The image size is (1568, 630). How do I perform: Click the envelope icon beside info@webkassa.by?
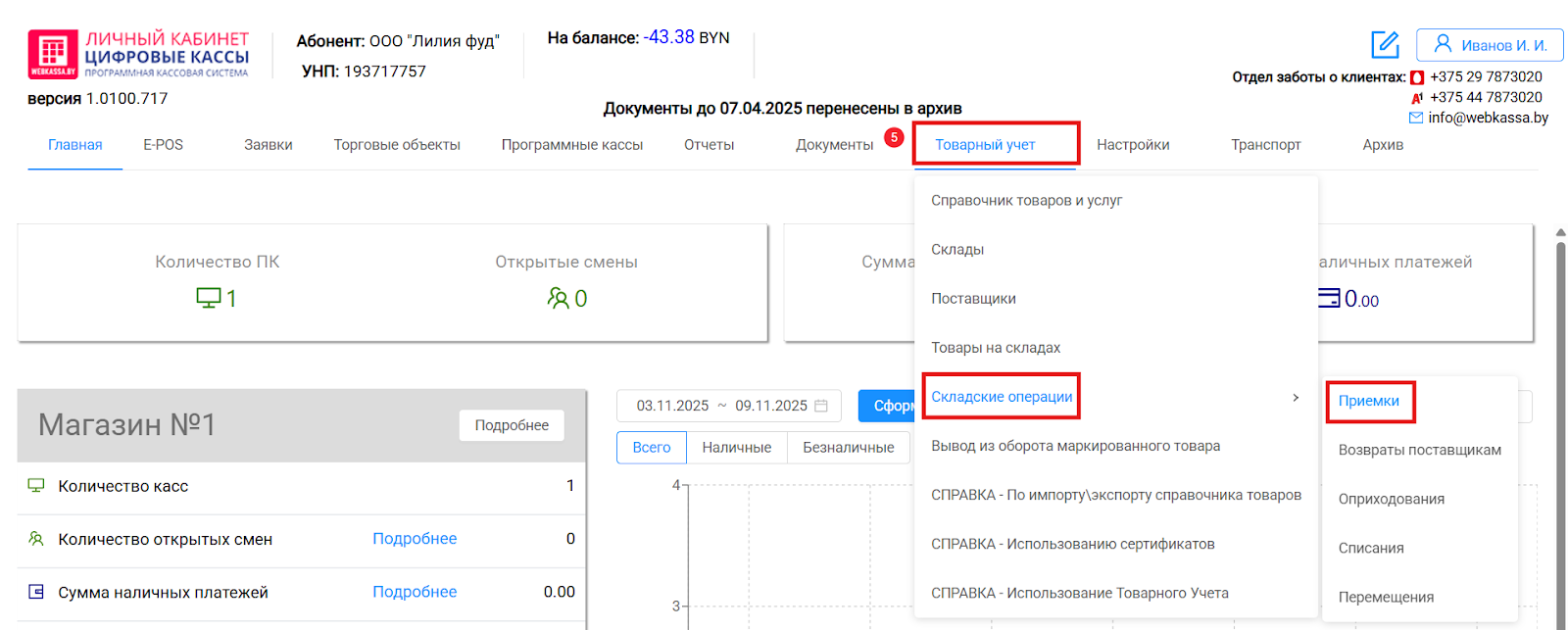[1415, 118]
